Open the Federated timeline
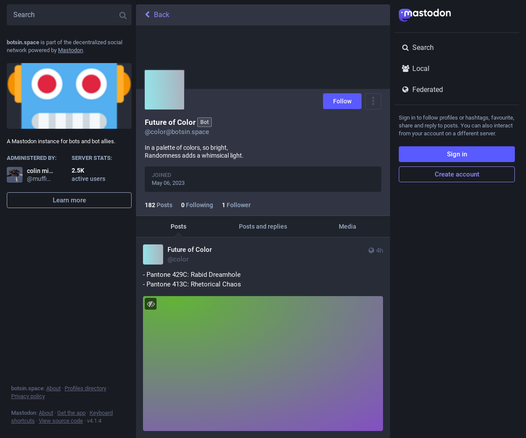Screen dimensions: 526x438 pos(422,90)
